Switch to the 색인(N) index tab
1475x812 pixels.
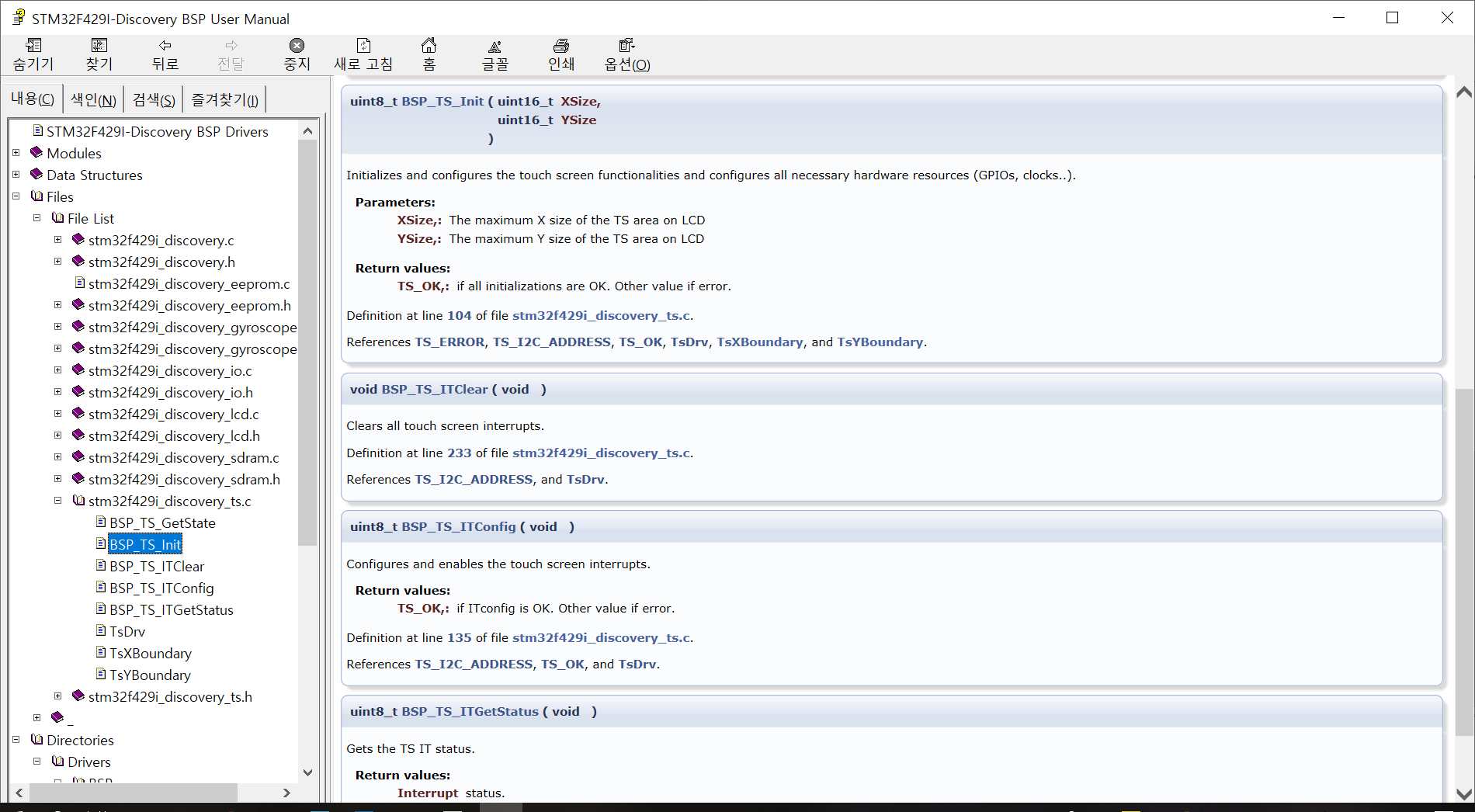point(93,99)
